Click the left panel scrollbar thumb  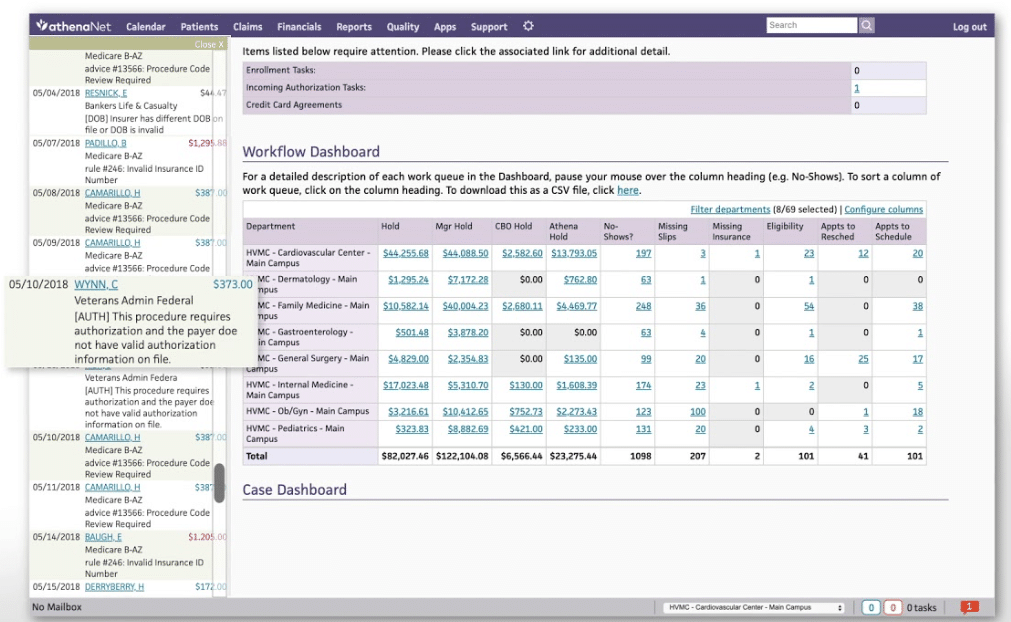[220, 483]
